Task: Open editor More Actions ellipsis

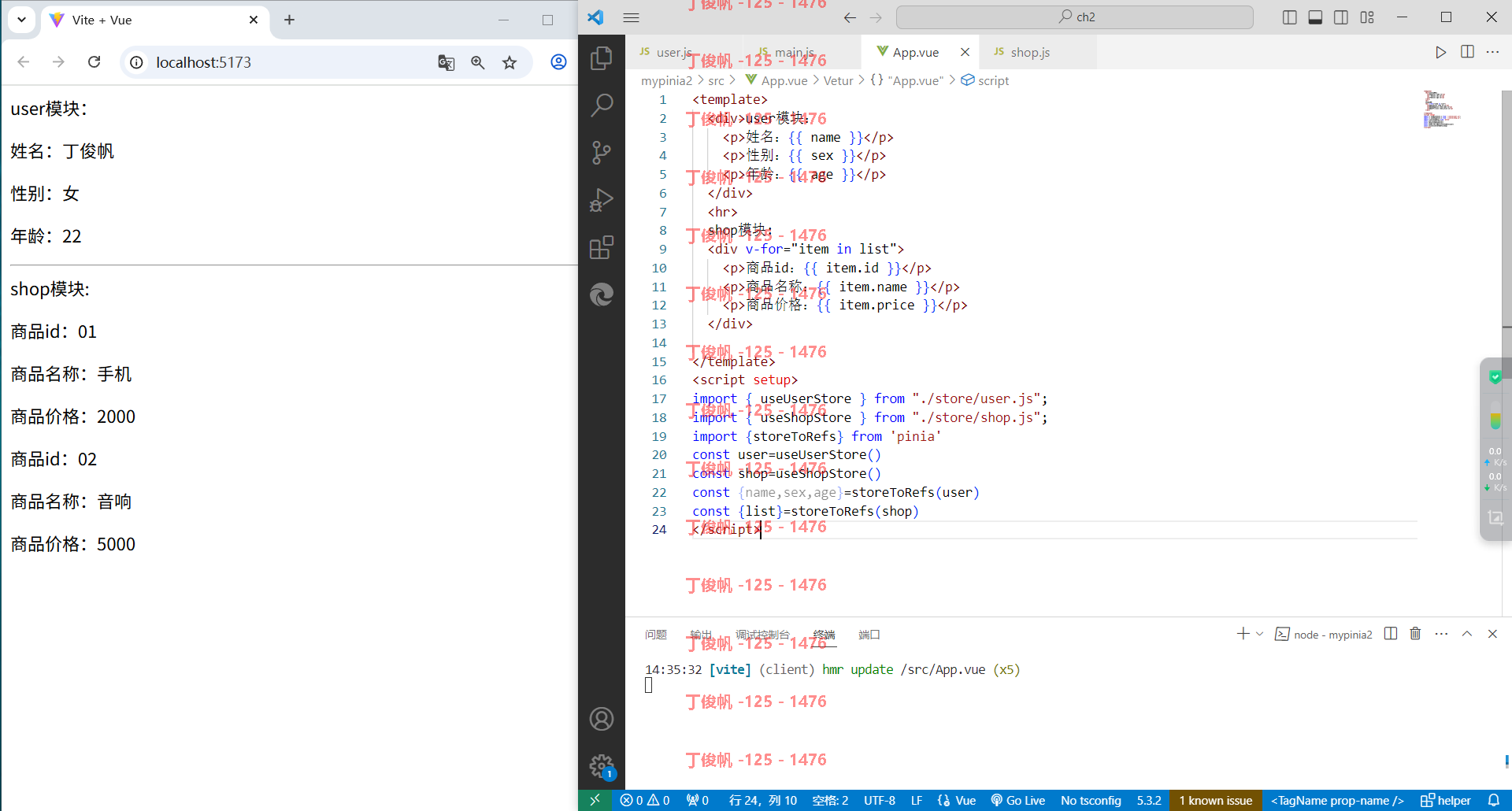Action: (1492, 52)
